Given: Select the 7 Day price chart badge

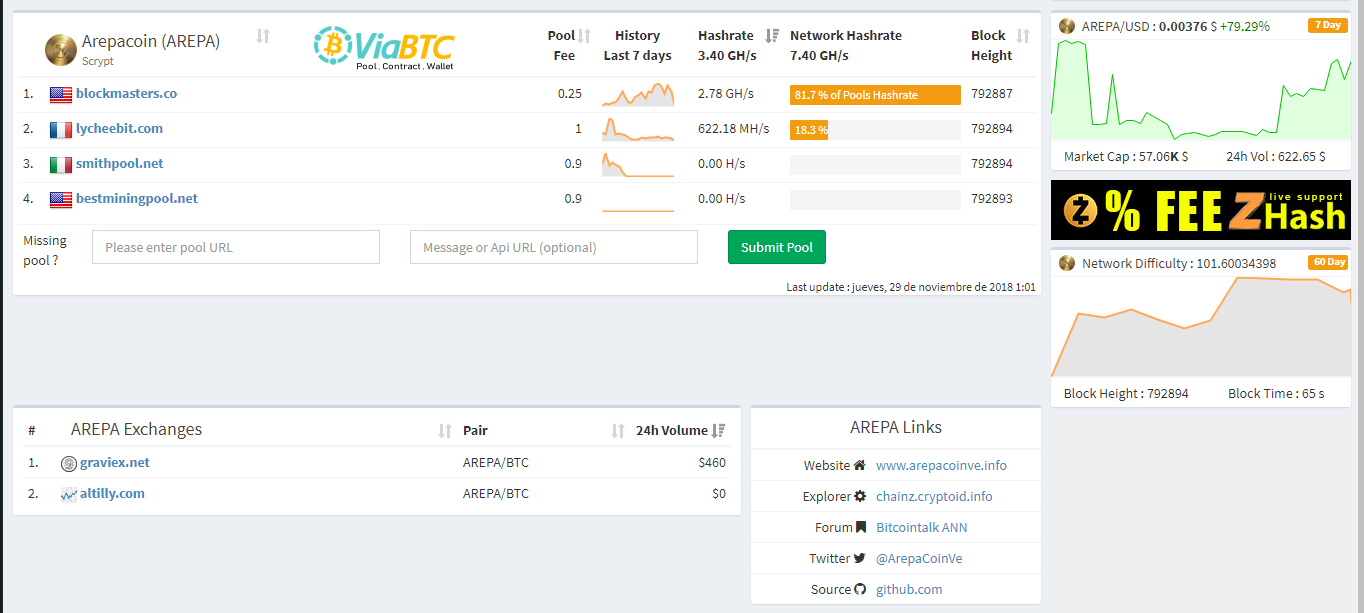Looking at the screenshot, I should [1326, 25].
